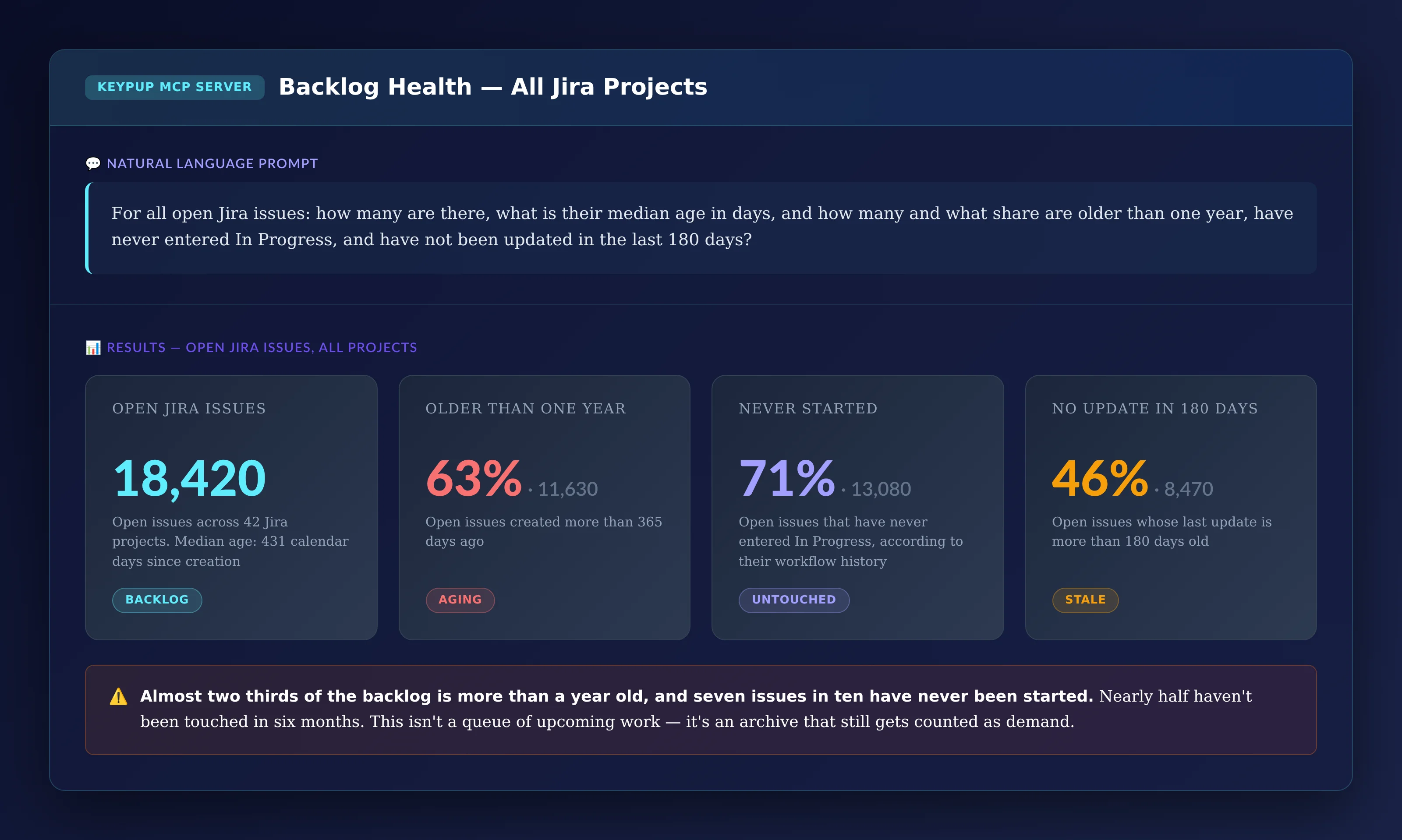Click the OLDER THAN ONE YEAR card label
The width and height of the screenshot is (1402, 840).
pyautogui.click(x=525, y=409)
